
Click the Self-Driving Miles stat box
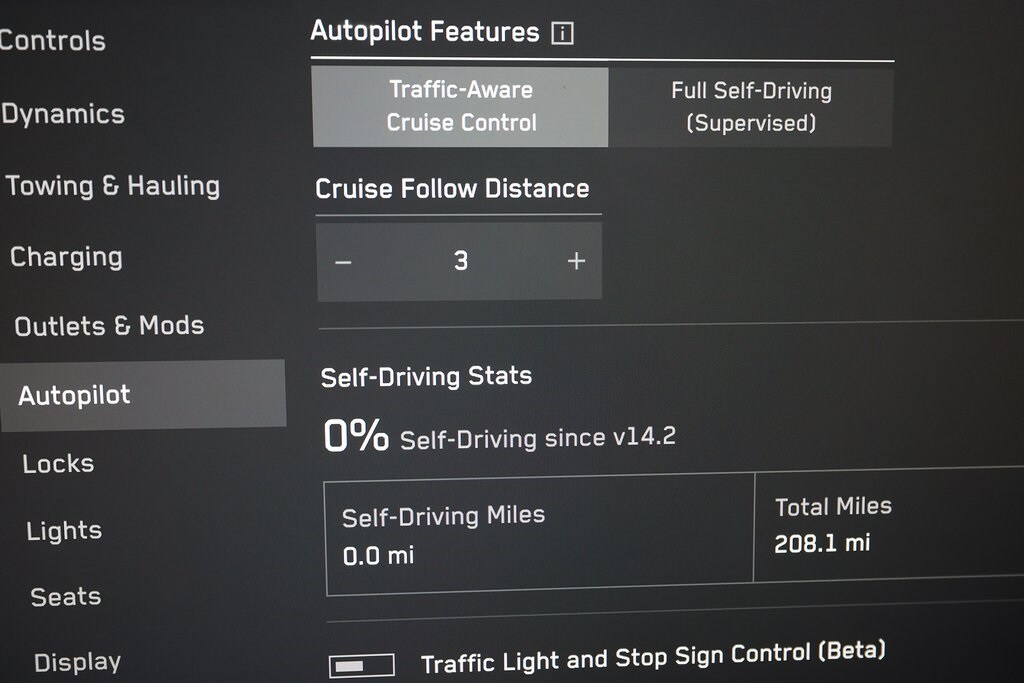540,535
